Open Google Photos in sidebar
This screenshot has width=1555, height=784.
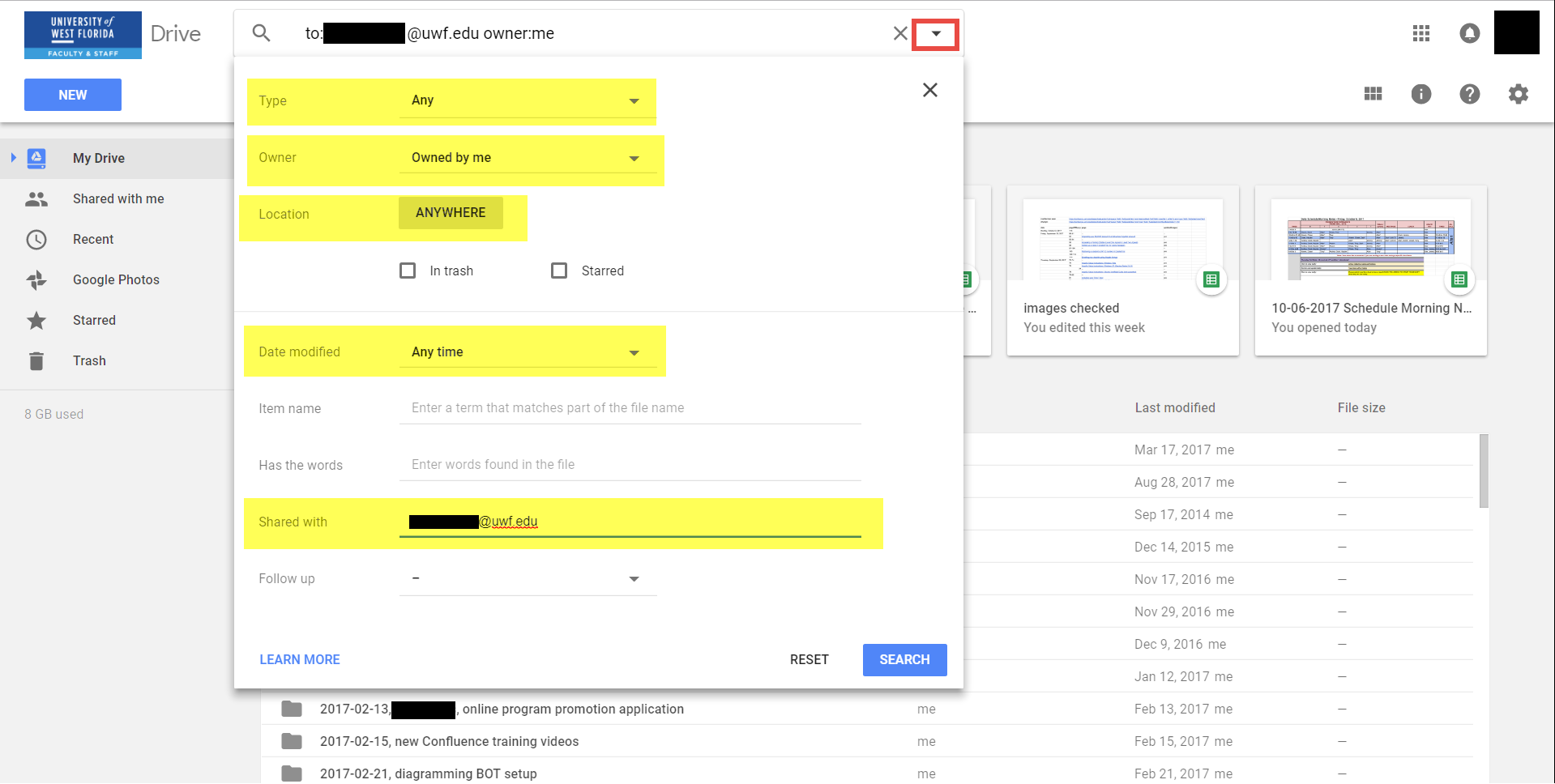pos(116,279)
